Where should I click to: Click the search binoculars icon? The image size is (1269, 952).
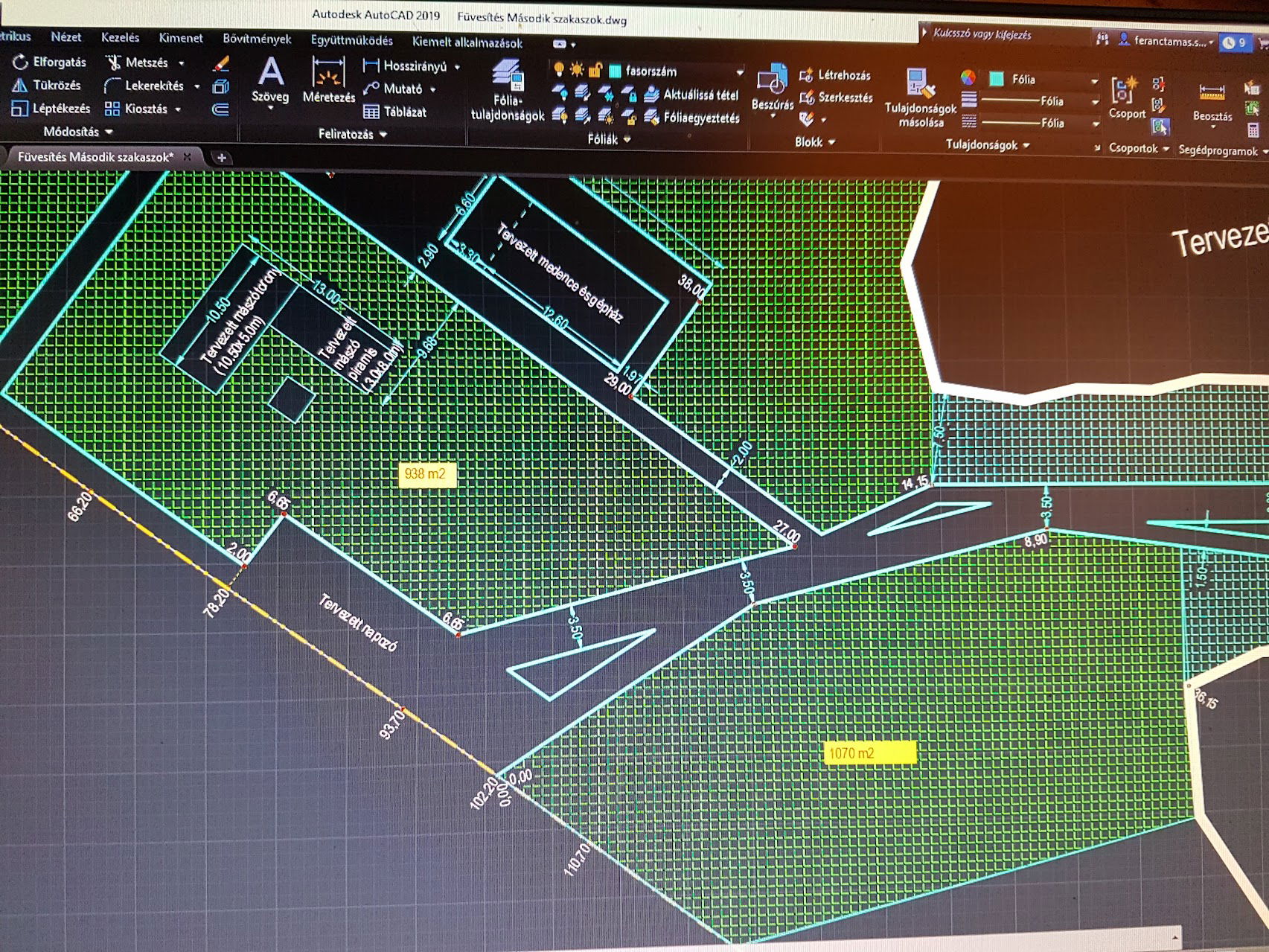click(1102, 39)
